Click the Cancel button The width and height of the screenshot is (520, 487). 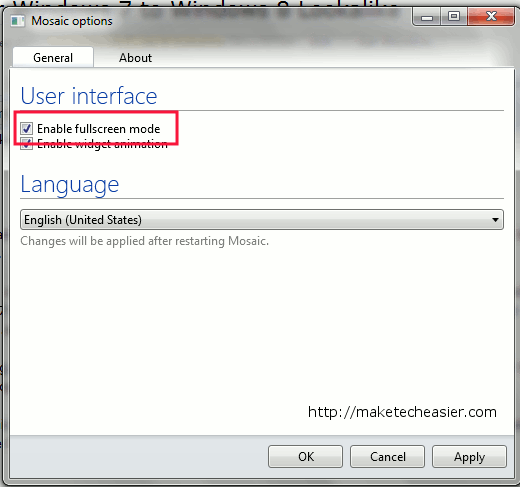[x=387, y=456]
